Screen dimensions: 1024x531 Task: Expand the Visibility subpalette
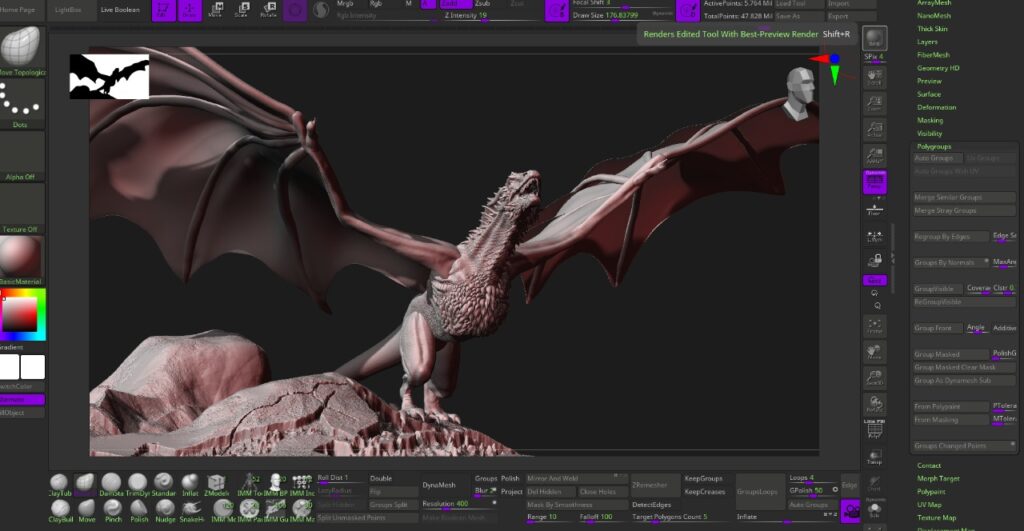point(929,133)
